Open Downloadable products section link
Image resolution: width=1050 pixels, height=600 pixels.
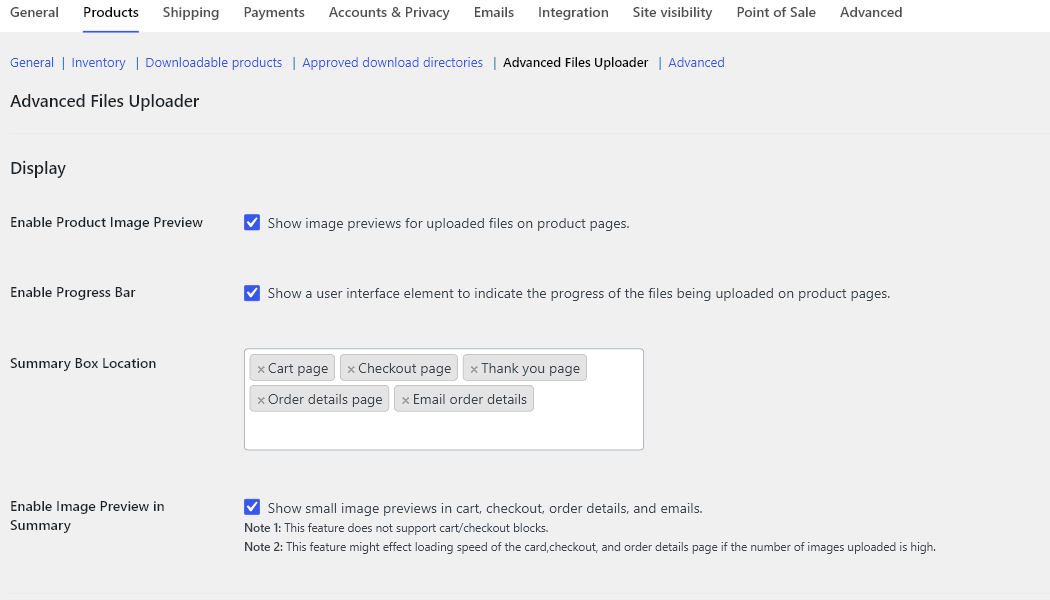point(214,62)
